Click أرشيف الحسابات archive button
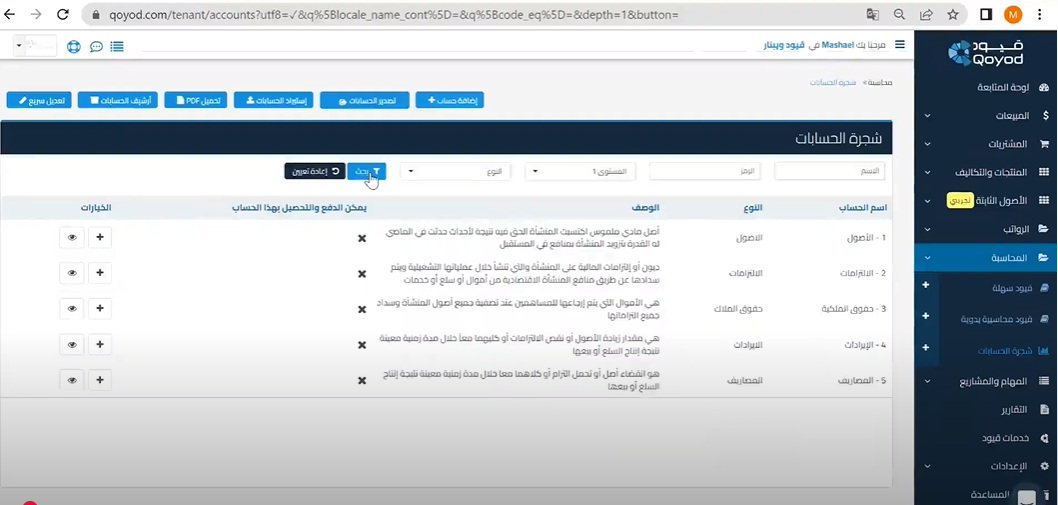The width and height of the screenshot is (1058, 505). point(117,100)
